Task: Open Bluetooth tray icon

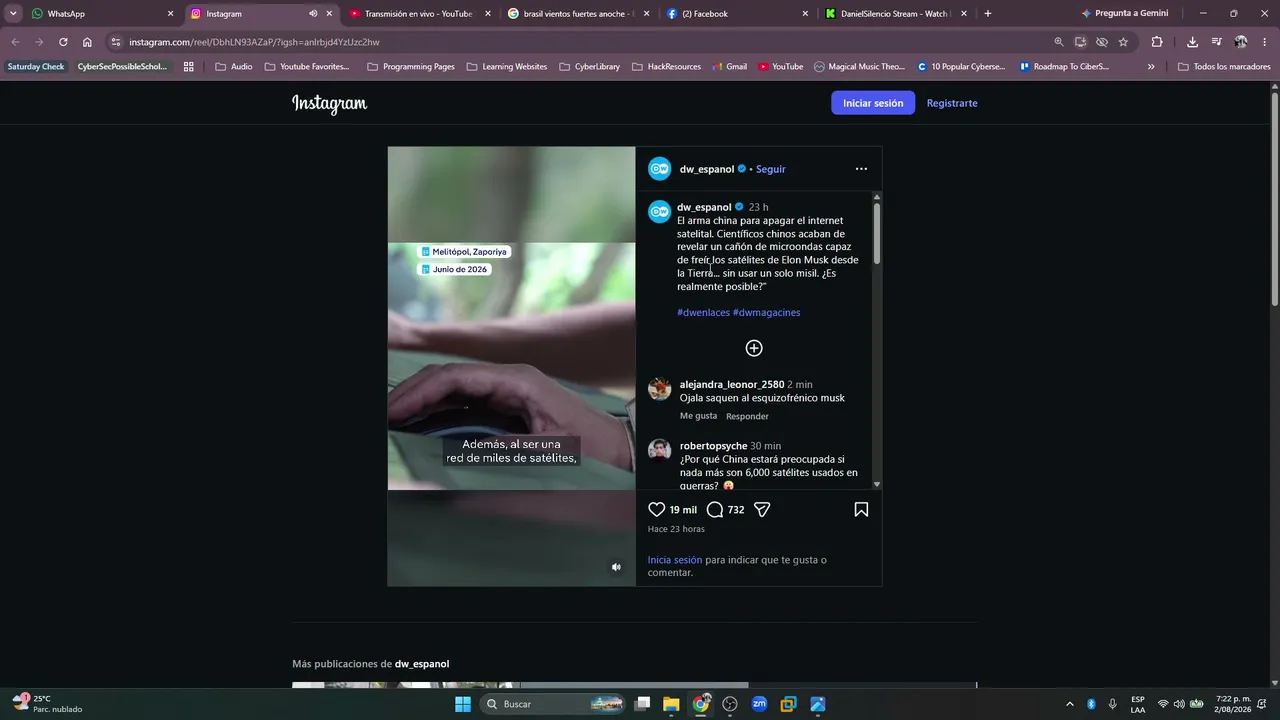Action: 1091,704
